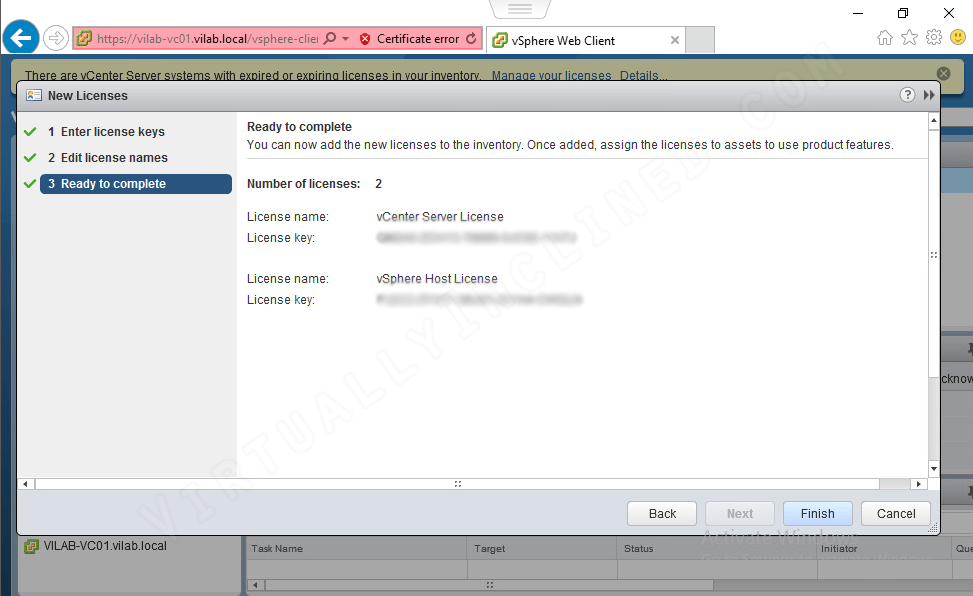Sort tasks by the Status column
The height and width of the screenshot is (596, 973).
[x=717, y=549]
